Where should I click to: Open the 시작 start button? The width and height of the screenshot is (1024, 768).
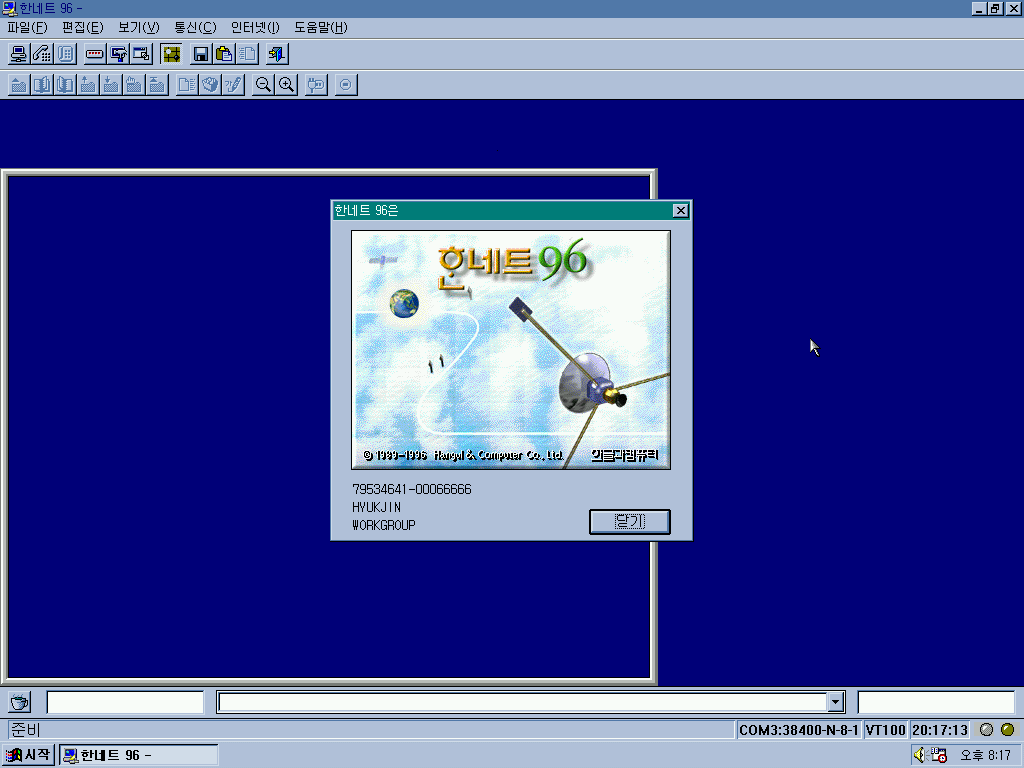click(x=27, y=755)
